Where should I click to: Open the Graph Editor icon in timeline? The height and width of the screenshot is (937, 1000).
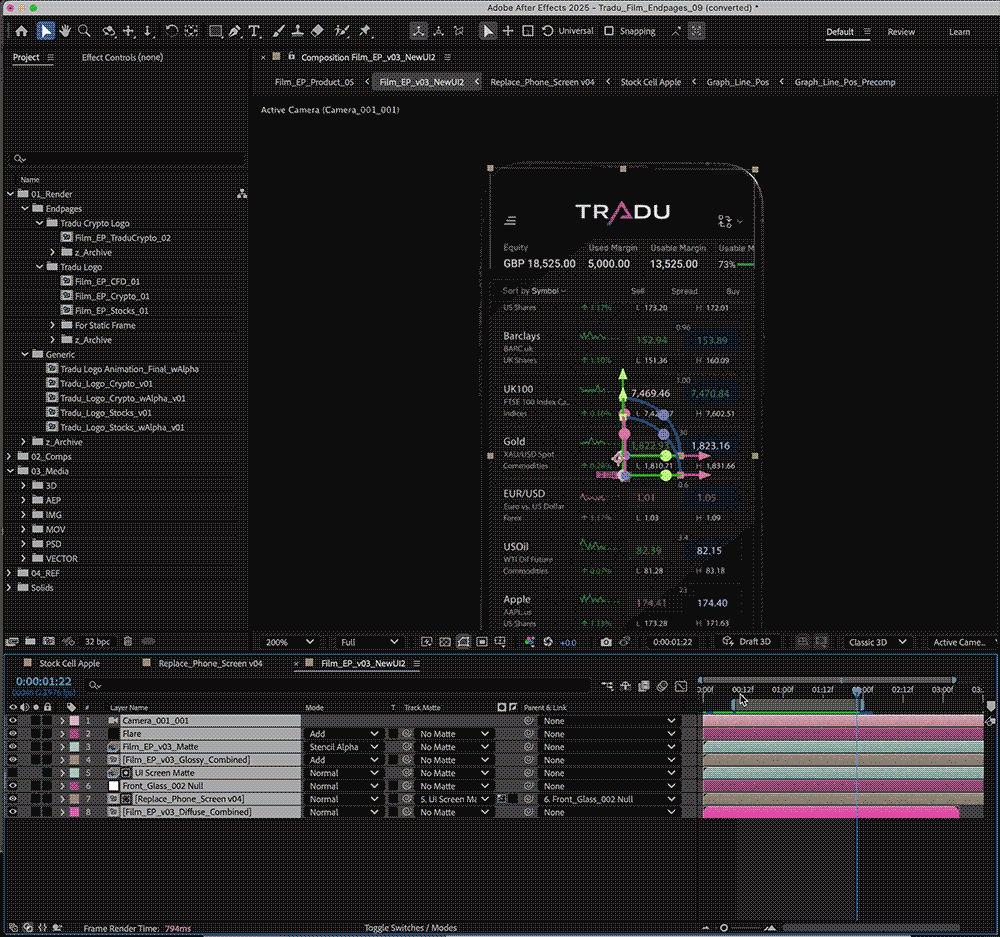click(681, 686)
